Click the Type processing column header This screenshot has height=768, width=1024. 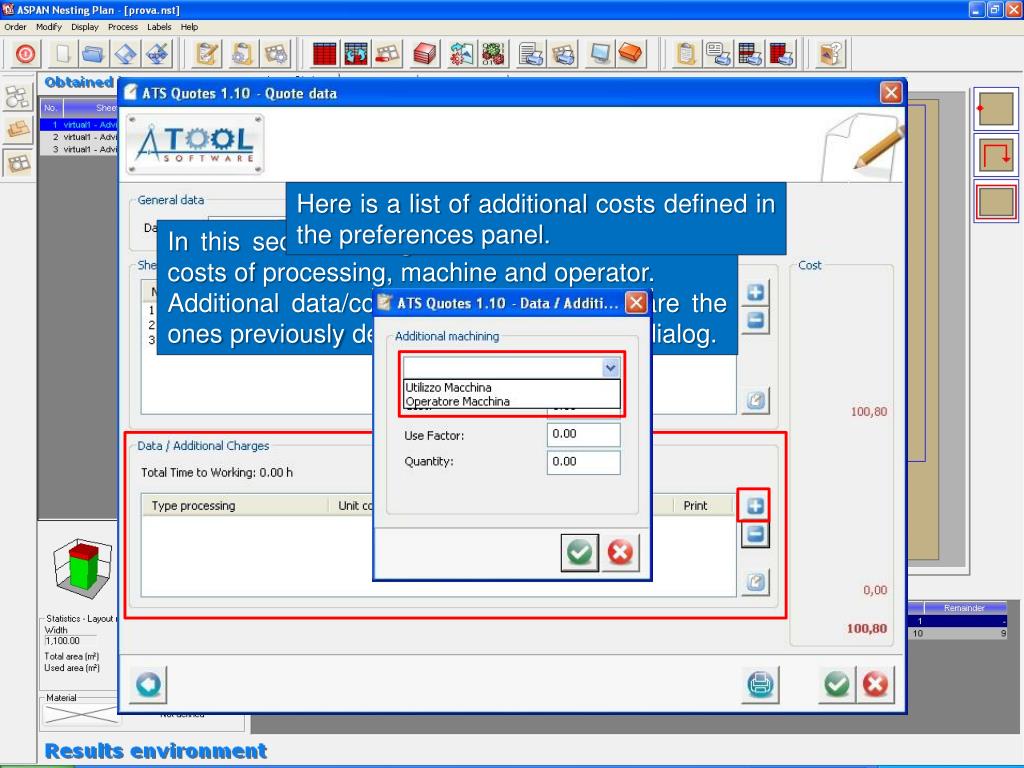pos(235,505)
